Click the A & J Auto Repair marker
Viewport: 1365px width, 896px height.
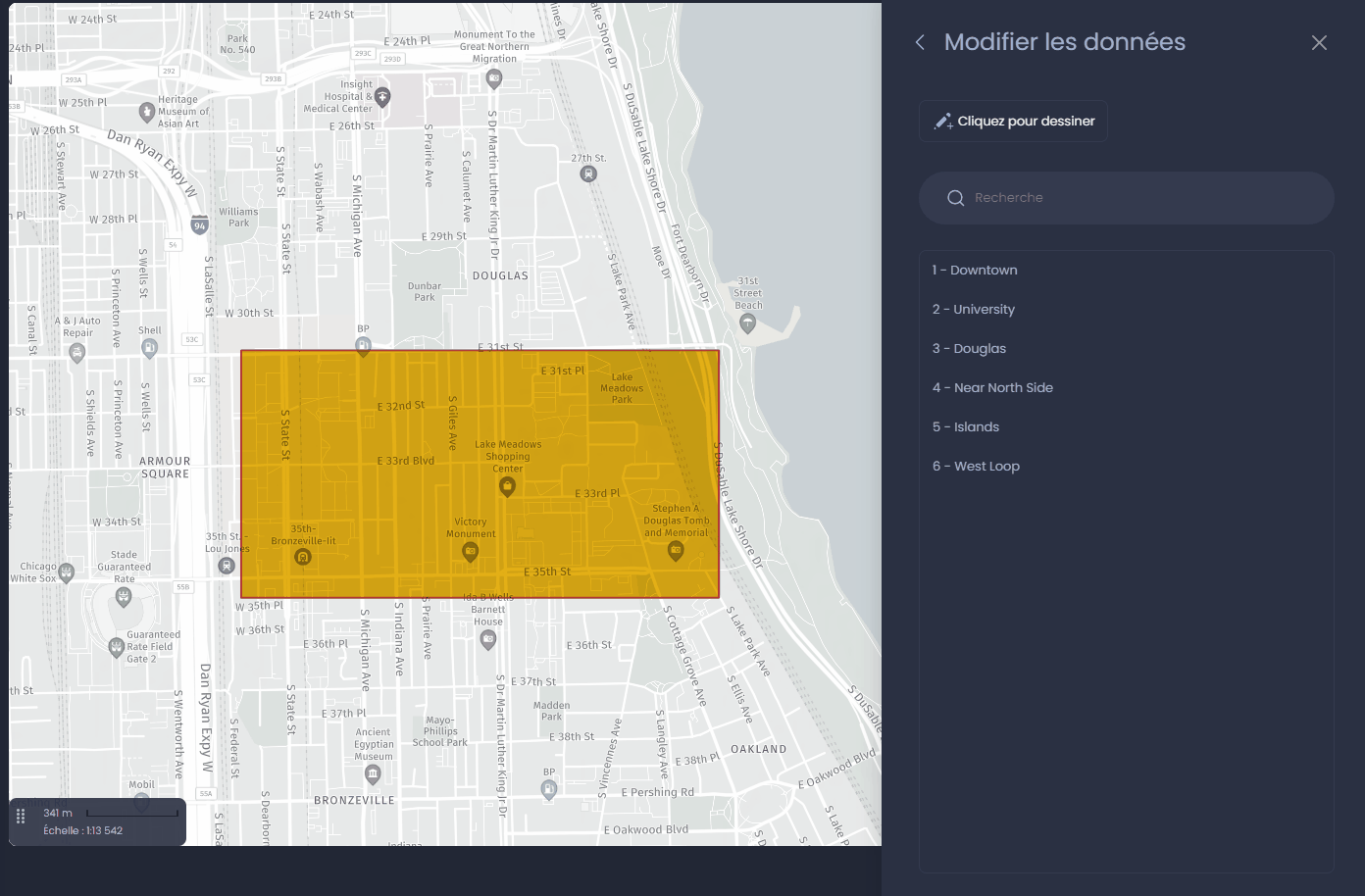[77, 353]
